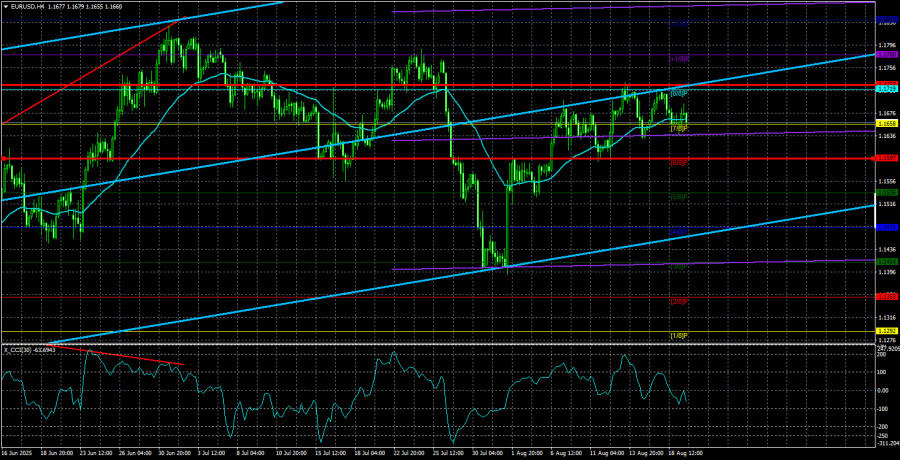This screenshot has width=900, height=460.
Task: Select the [2/8]P Murrey level label
Action: pos(679,301)
